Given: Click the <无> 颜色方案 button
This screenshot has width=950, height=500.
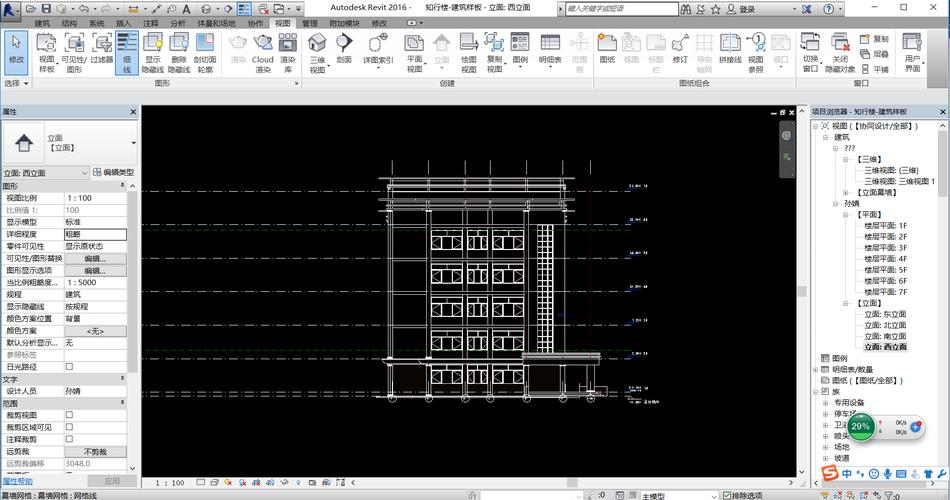Looking at the screenshot, I should (x=95, y=331).
